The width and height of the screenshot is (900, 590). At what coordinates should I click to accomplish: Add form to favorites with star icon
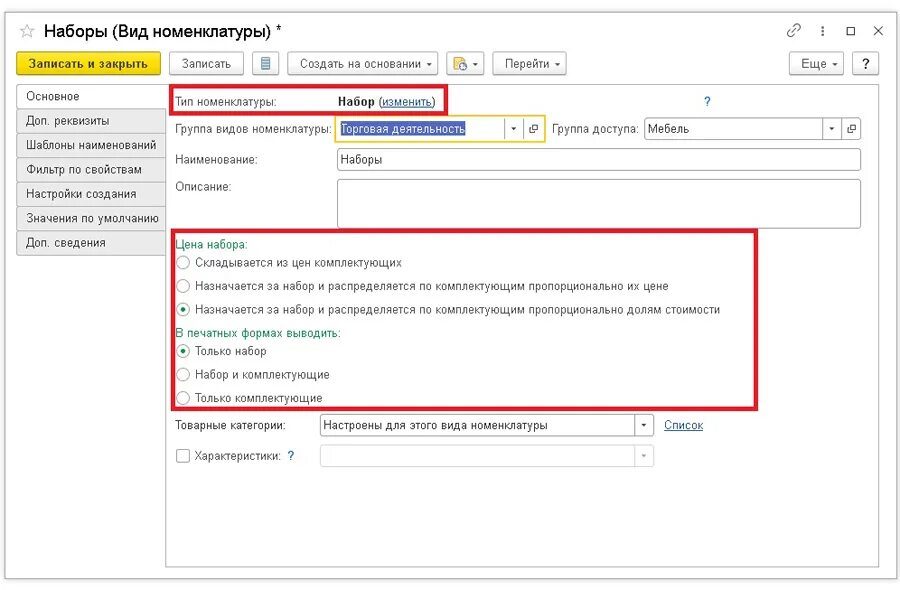pos(27,31)
